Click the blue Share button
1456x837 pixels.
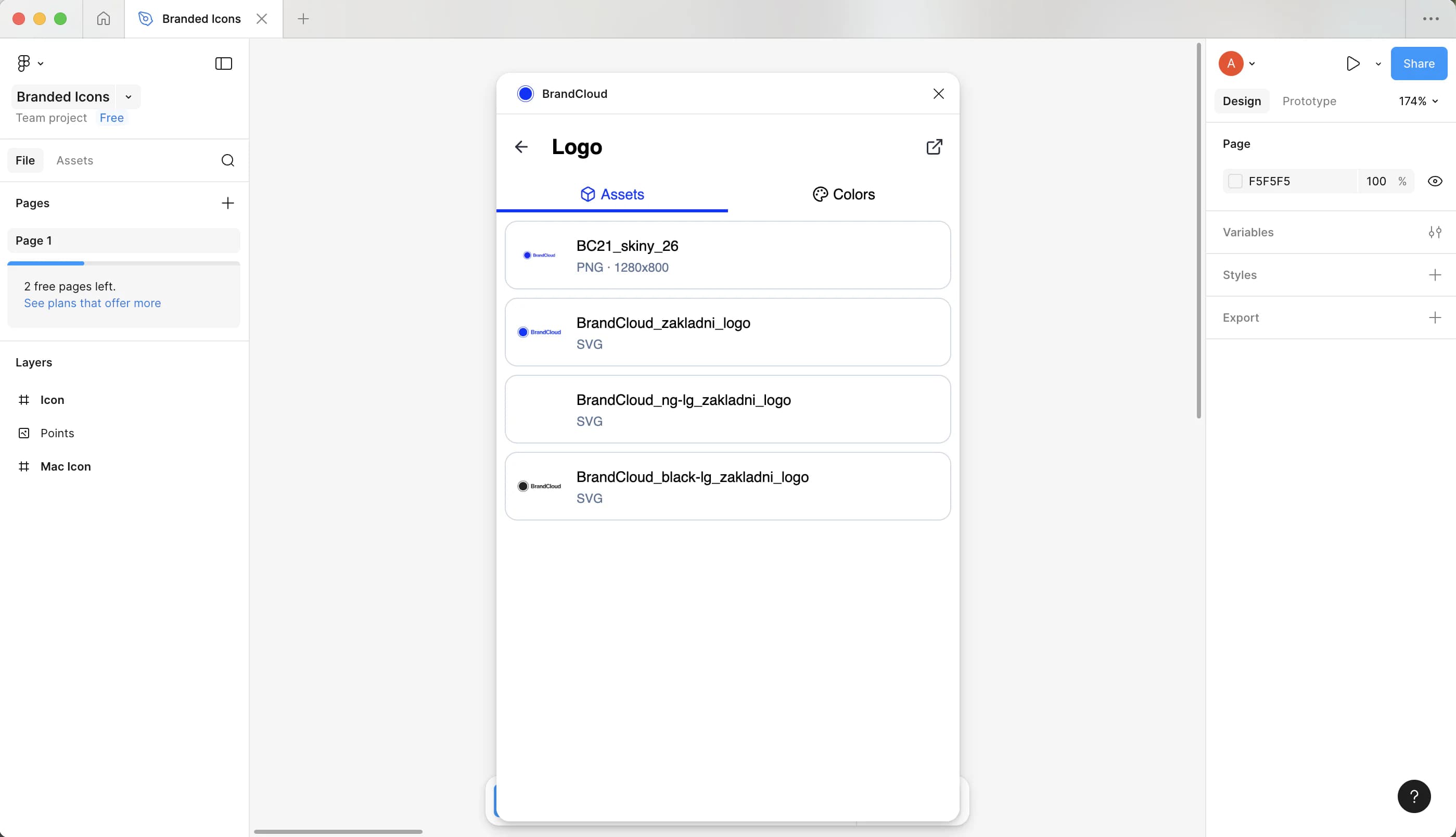[x=1418, y=63]
